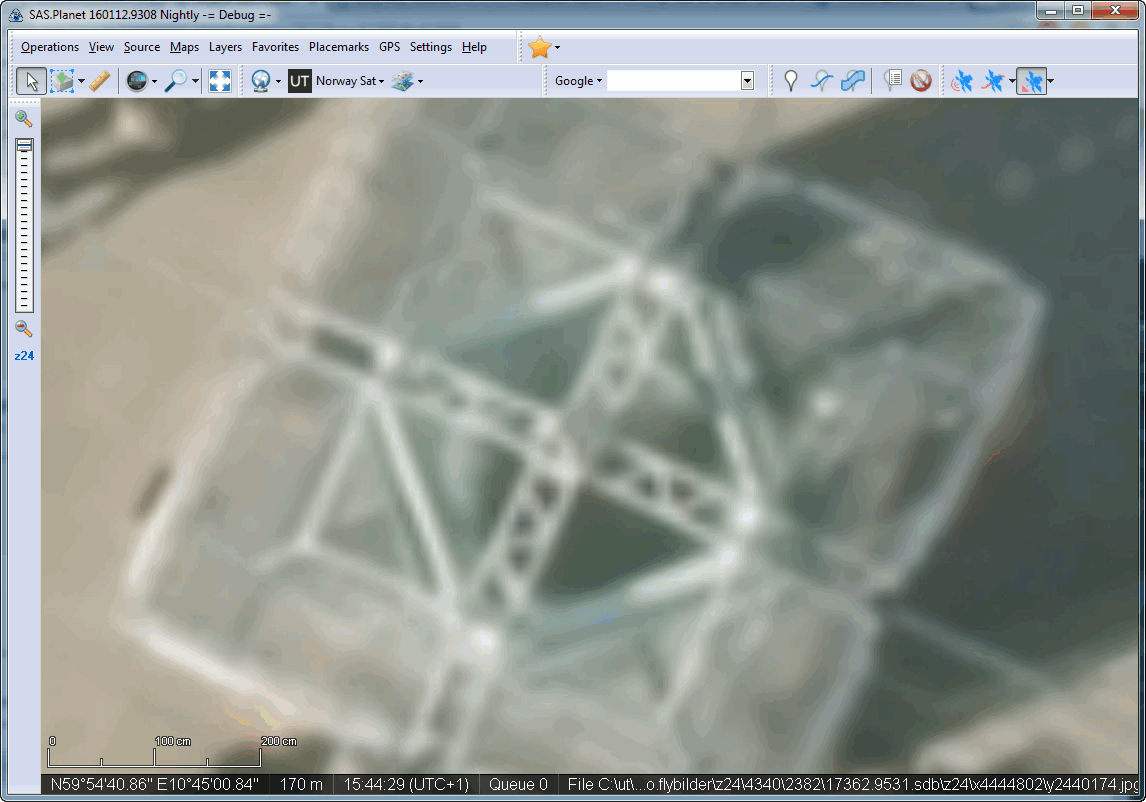Expand the Norway Sat map dropdown
This screenshot has width=1146, height=802.
pos(381,81)
